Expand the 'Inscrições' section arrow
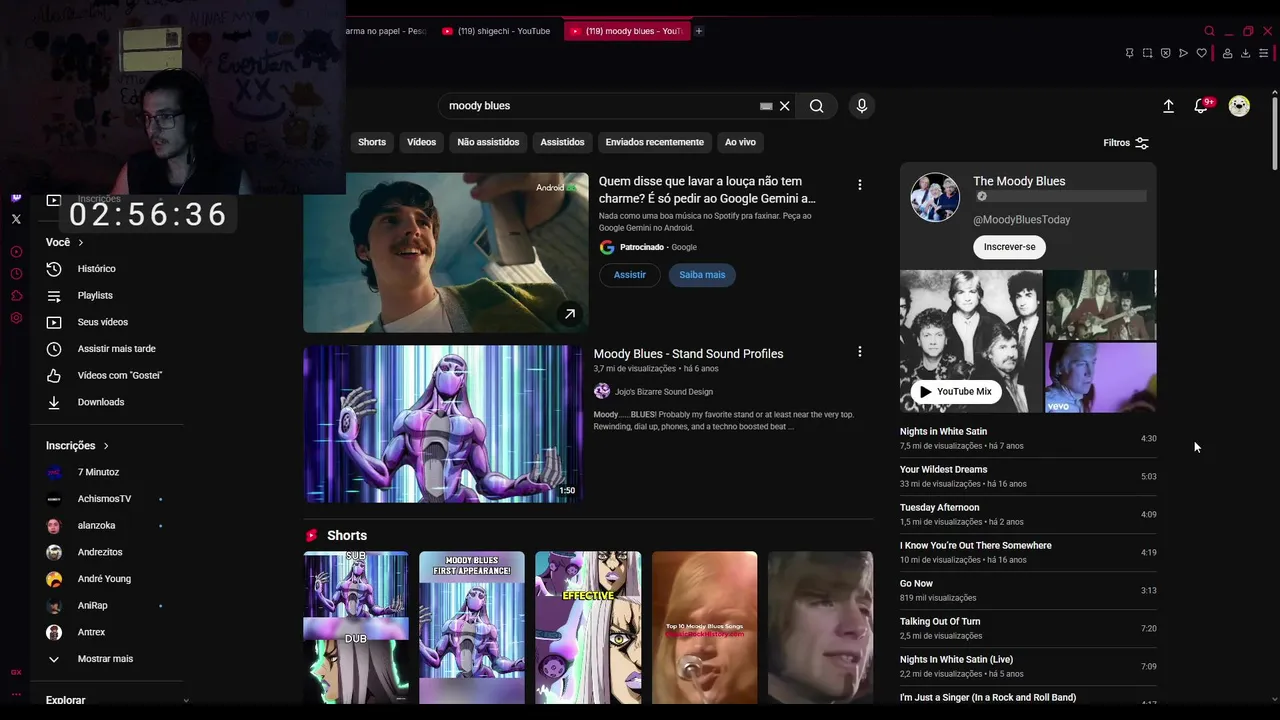1280x720 pixels. coord(106,446)
